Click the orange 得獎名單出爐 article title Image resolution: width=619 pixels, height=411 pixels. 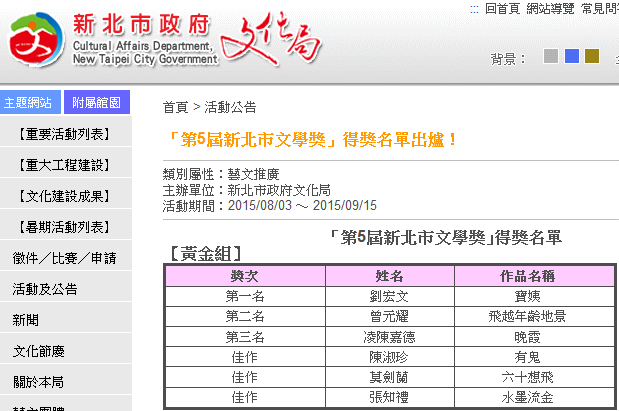point(311,140)
